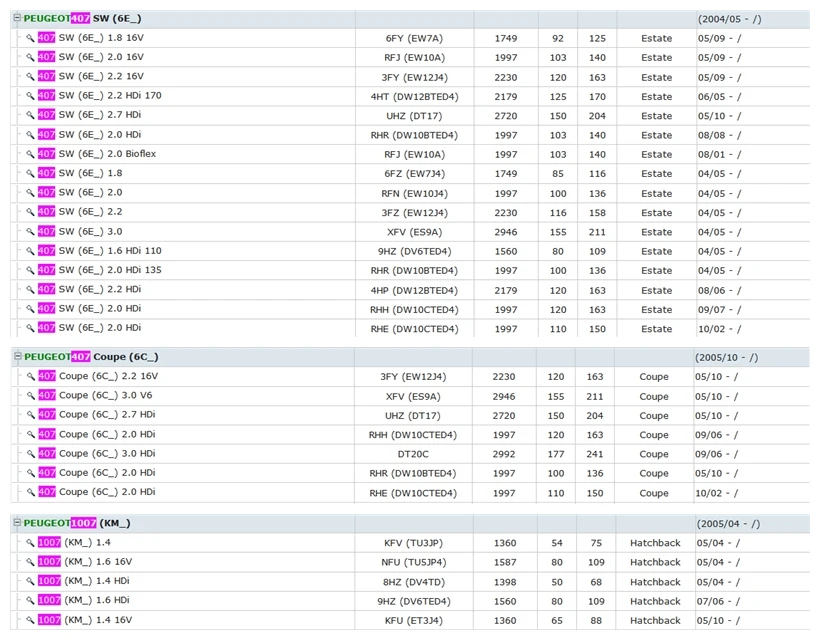
Task: Open the PEUGEOT 1007 (KM_) header link
Action: [x=77, y=523]
